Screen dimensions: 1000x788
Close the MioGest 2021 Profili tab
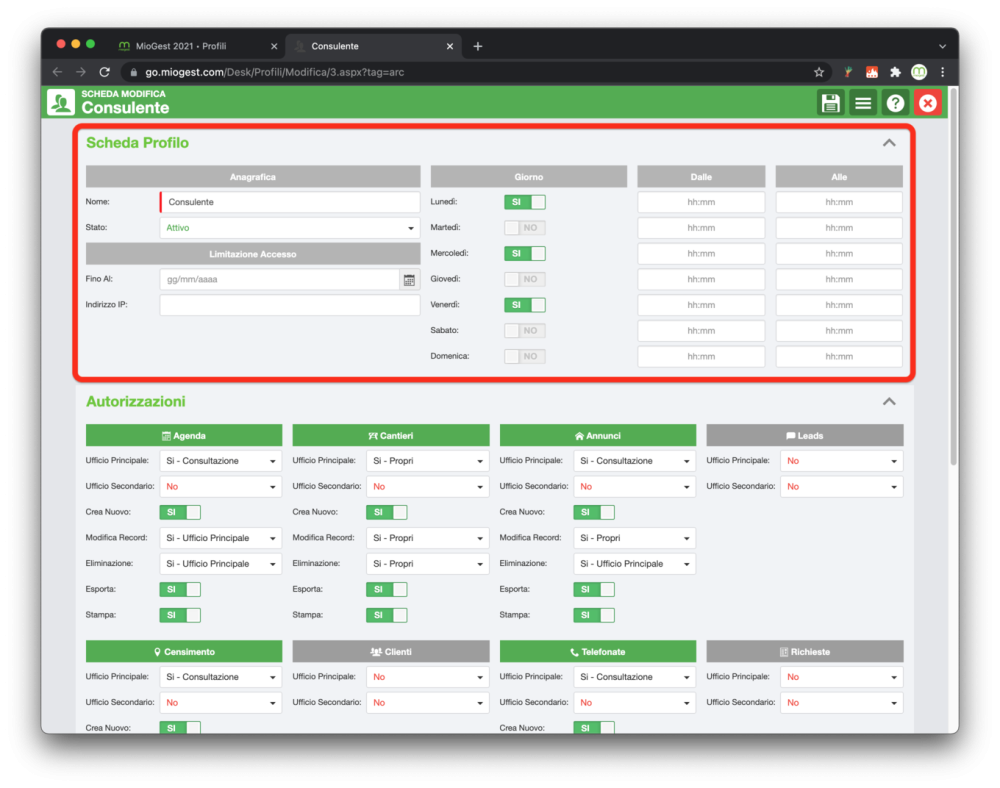(x=274, y=46)
